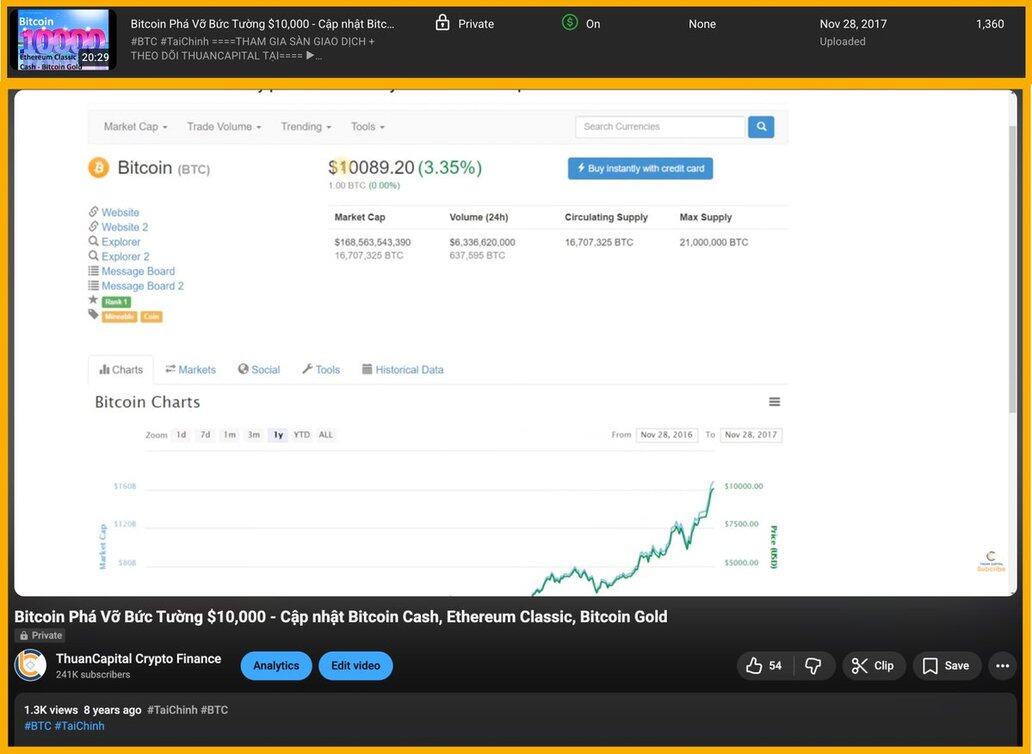Expand the Market Cap dropdown

135,127
